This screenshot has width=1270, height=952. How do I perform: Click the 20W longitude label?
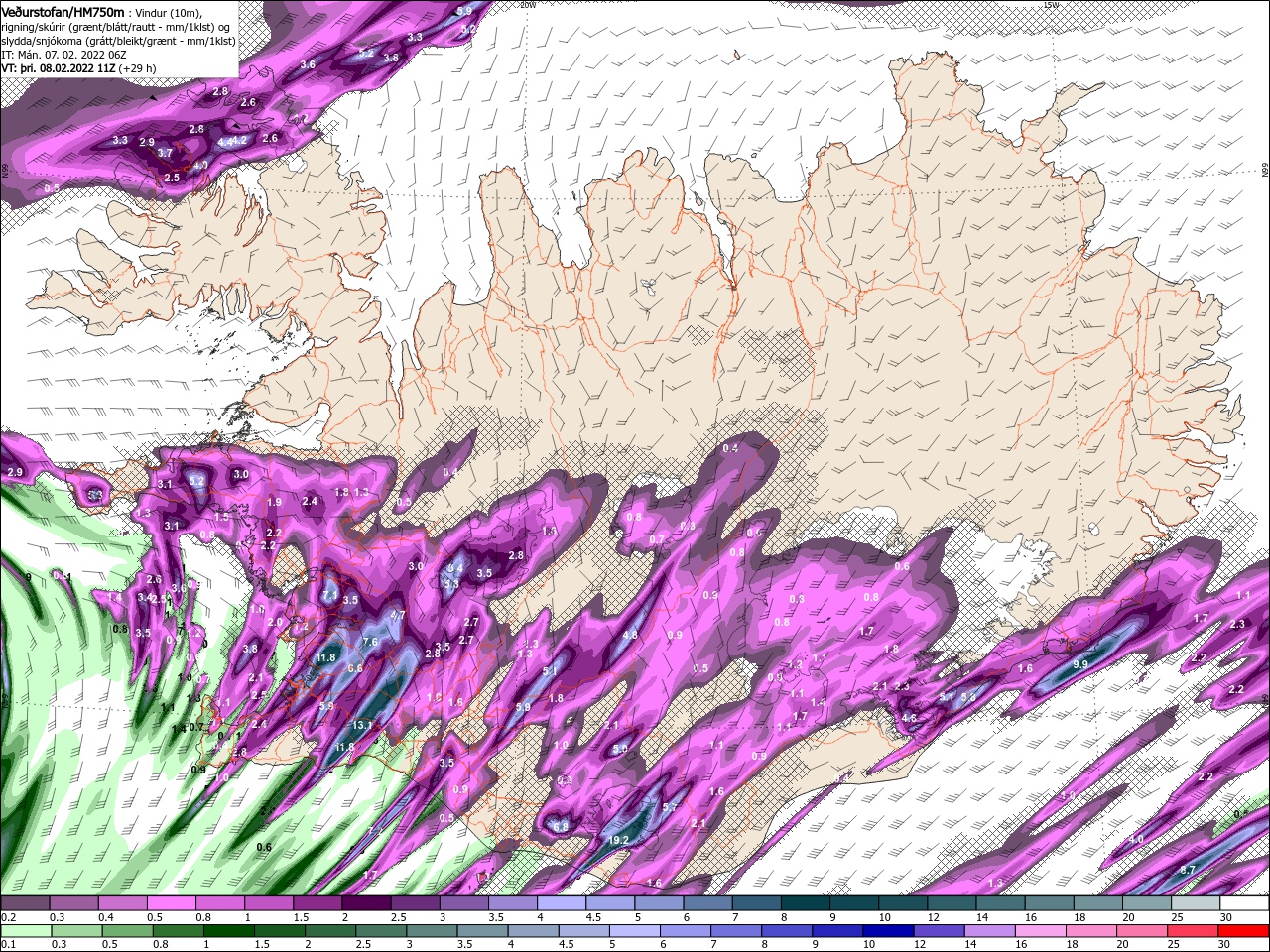pyautogui.click(x=528, y=5)
